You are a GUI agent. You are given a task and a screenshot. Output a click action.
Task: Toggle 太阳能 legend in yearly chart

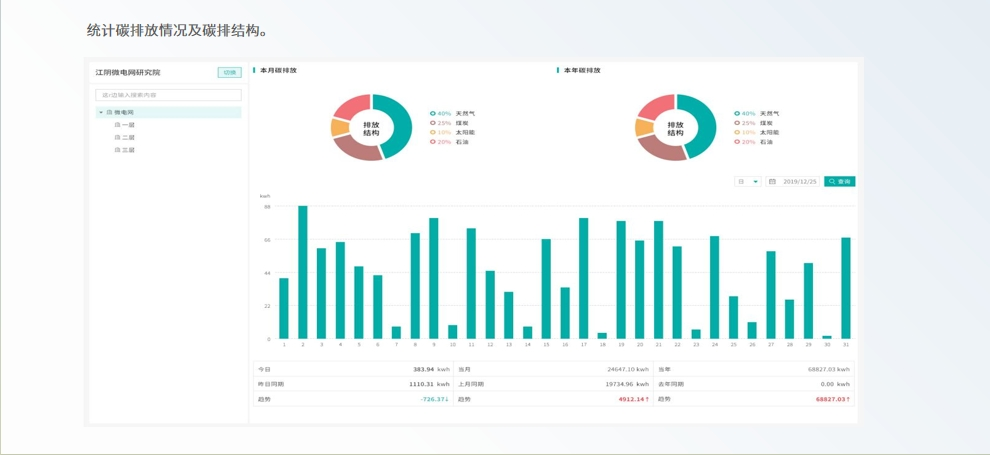[769, 132]
